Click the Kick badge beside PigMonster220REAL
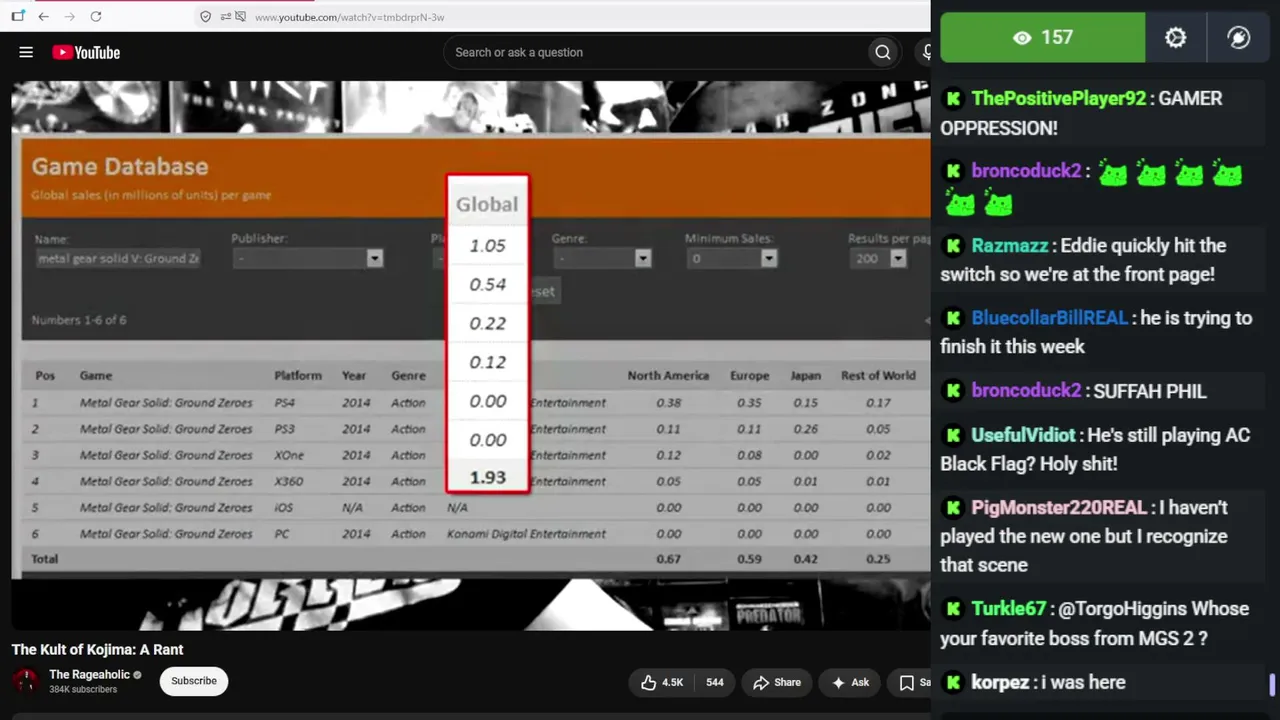The height and width of the screenshot is (720, 1280). [953, 507]
